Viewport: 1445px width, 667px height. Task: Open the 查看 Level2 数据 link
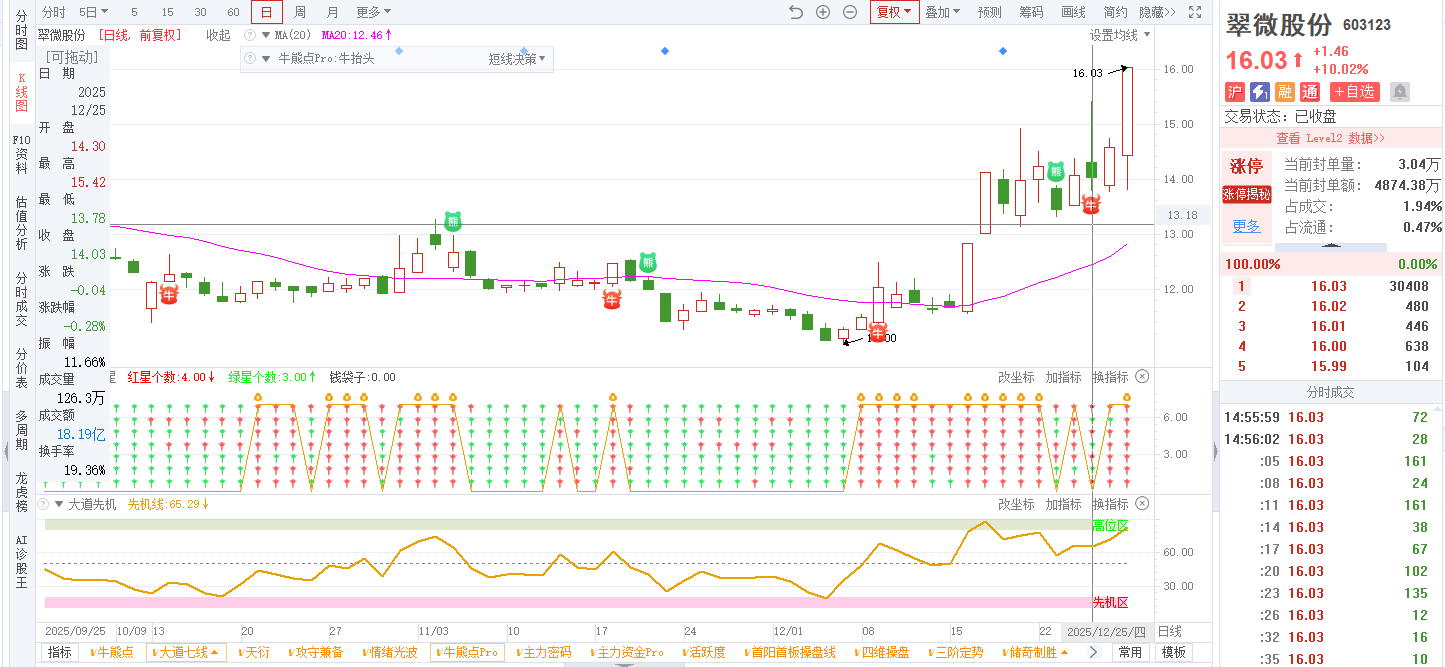pos(1330,138)
